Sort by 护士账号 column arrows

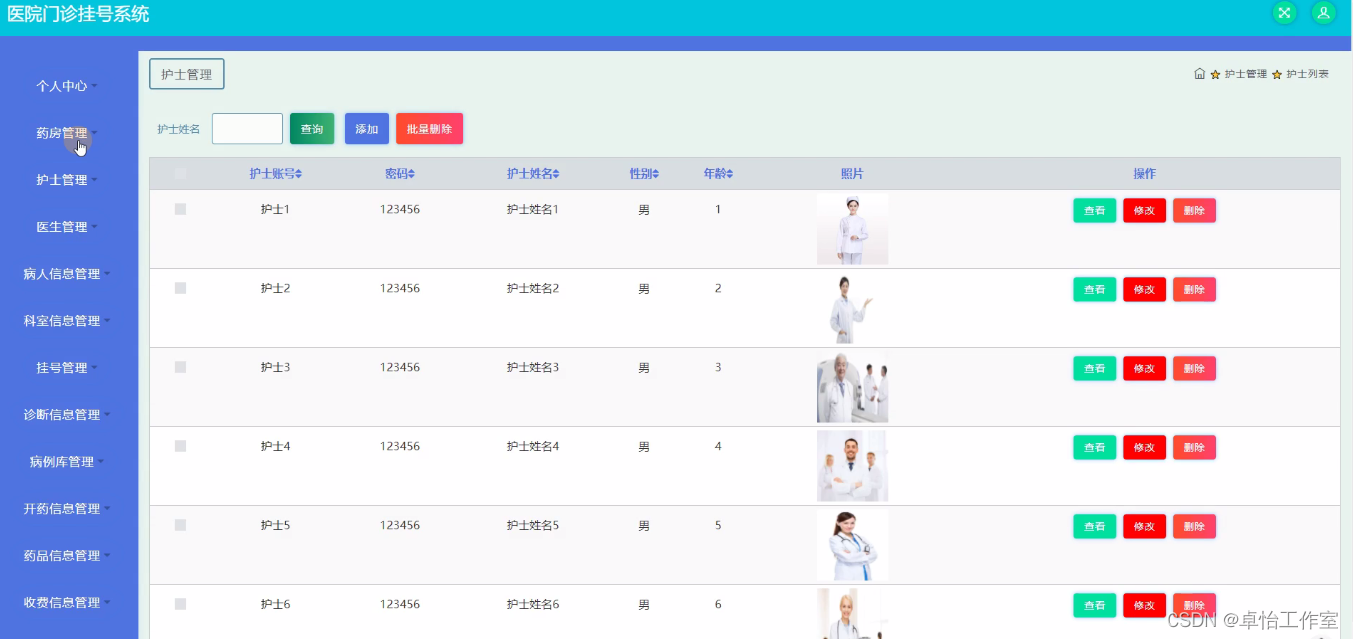299,174
